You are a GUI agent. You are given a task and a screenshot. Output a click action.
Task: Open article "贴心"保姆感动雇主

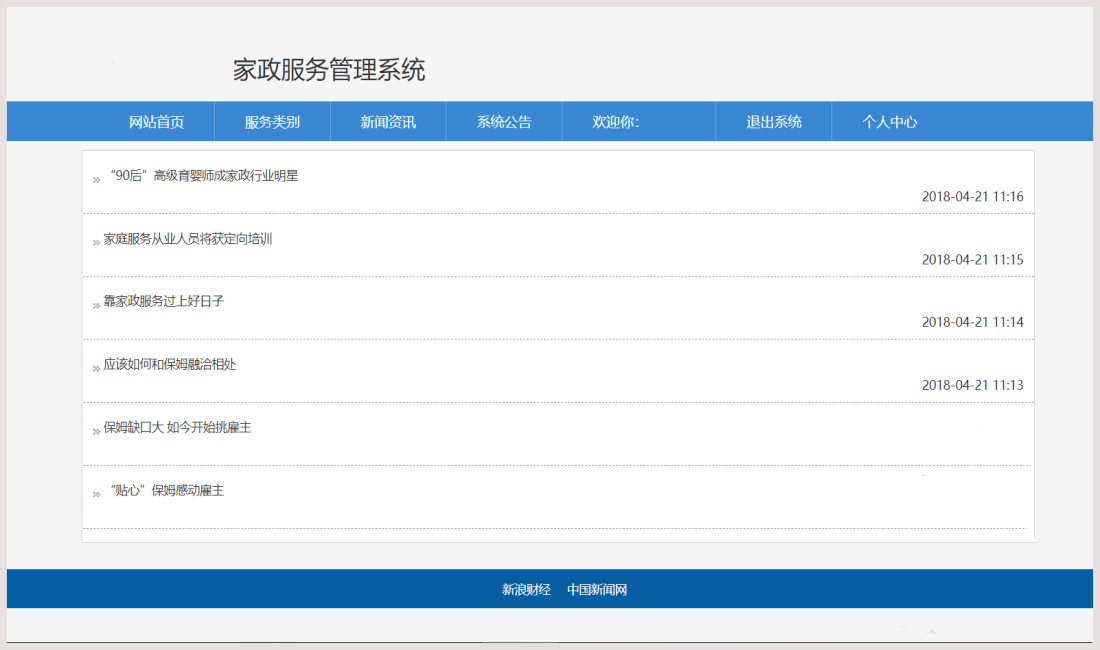click(x=167, y=491)
